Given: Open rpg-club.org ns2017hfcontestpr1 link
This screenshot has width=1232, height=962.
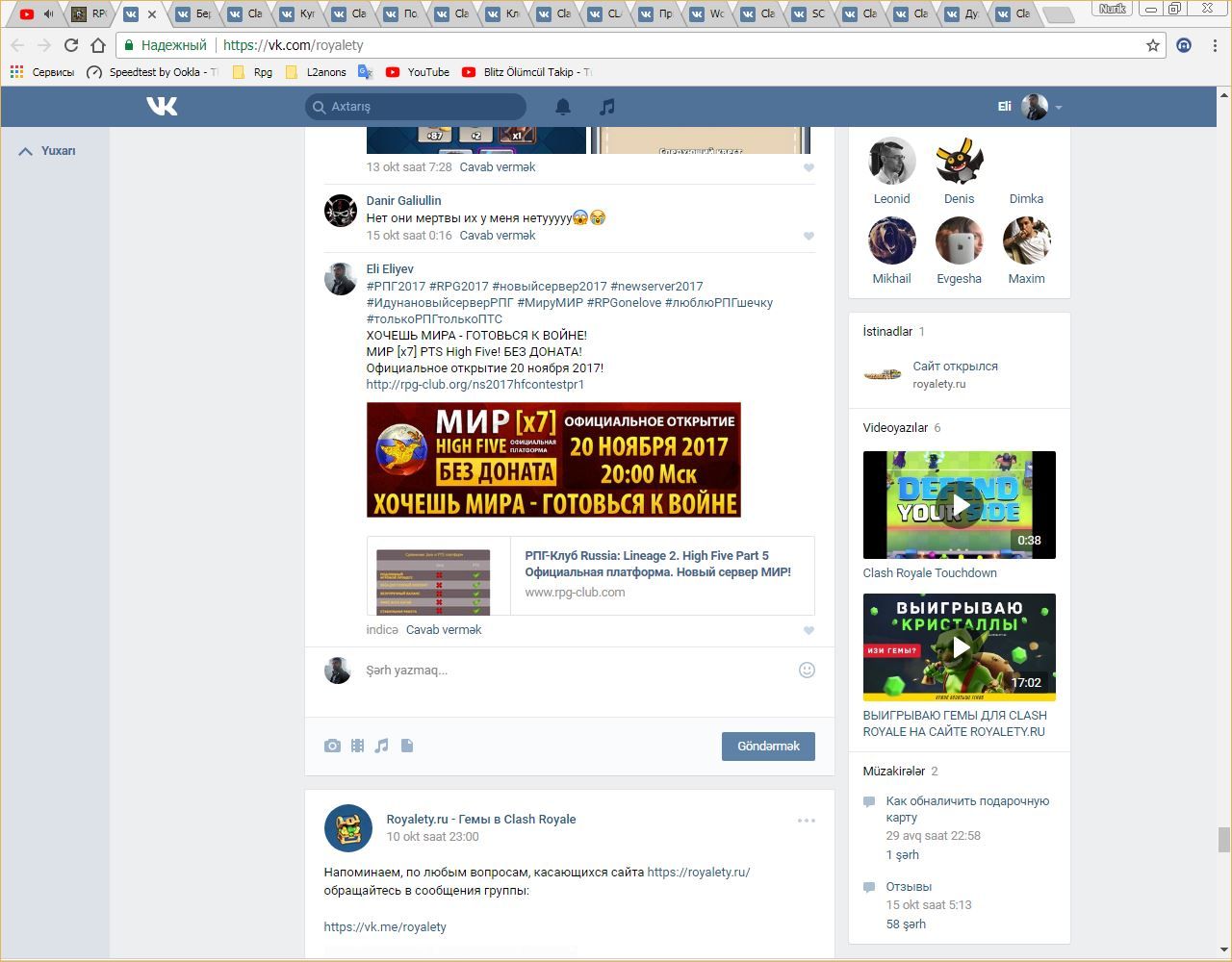Looking at the screenshot, I should (x=475, y=385).
